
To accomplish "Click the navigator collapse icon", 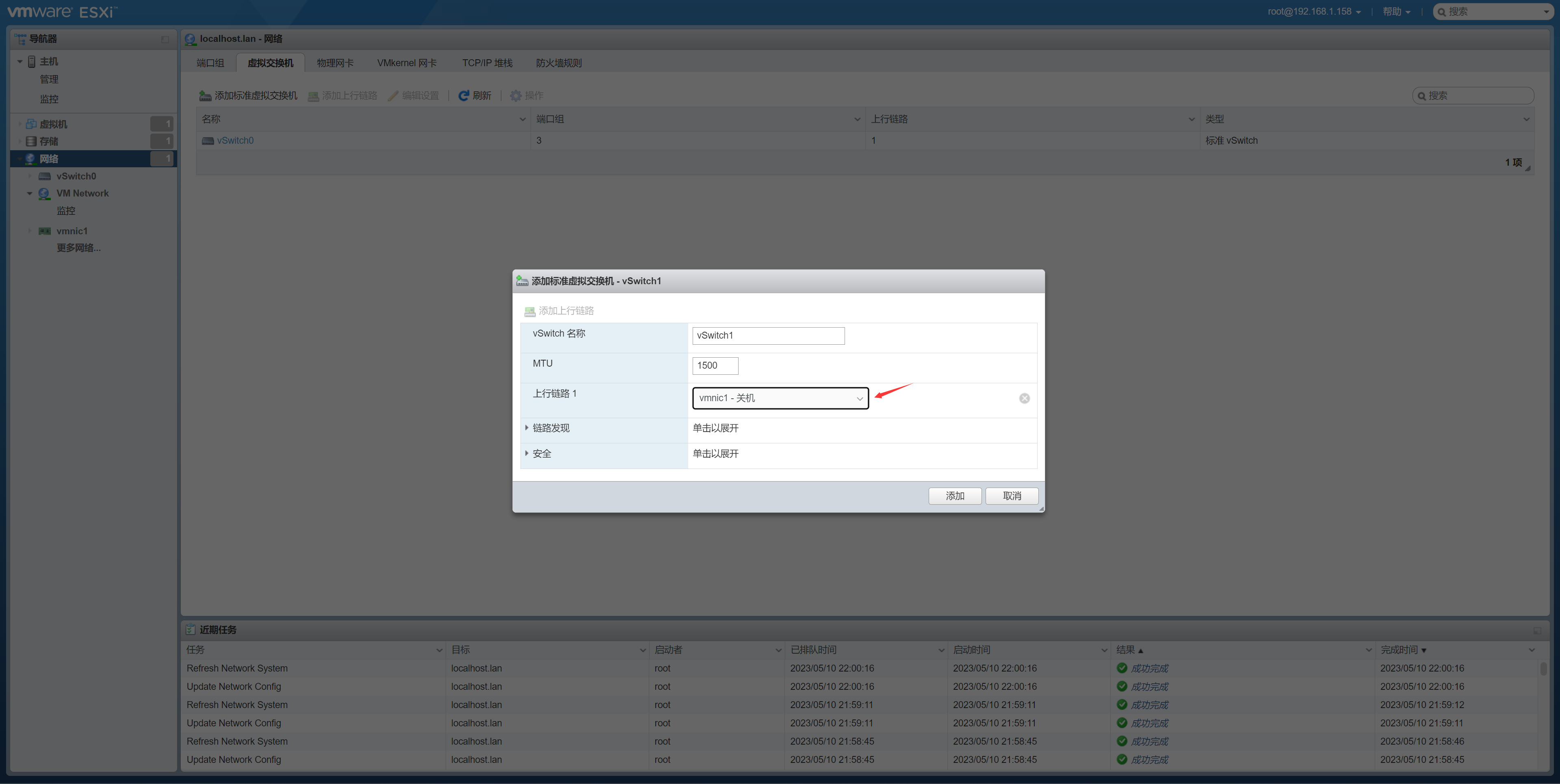I will point(165,39).
